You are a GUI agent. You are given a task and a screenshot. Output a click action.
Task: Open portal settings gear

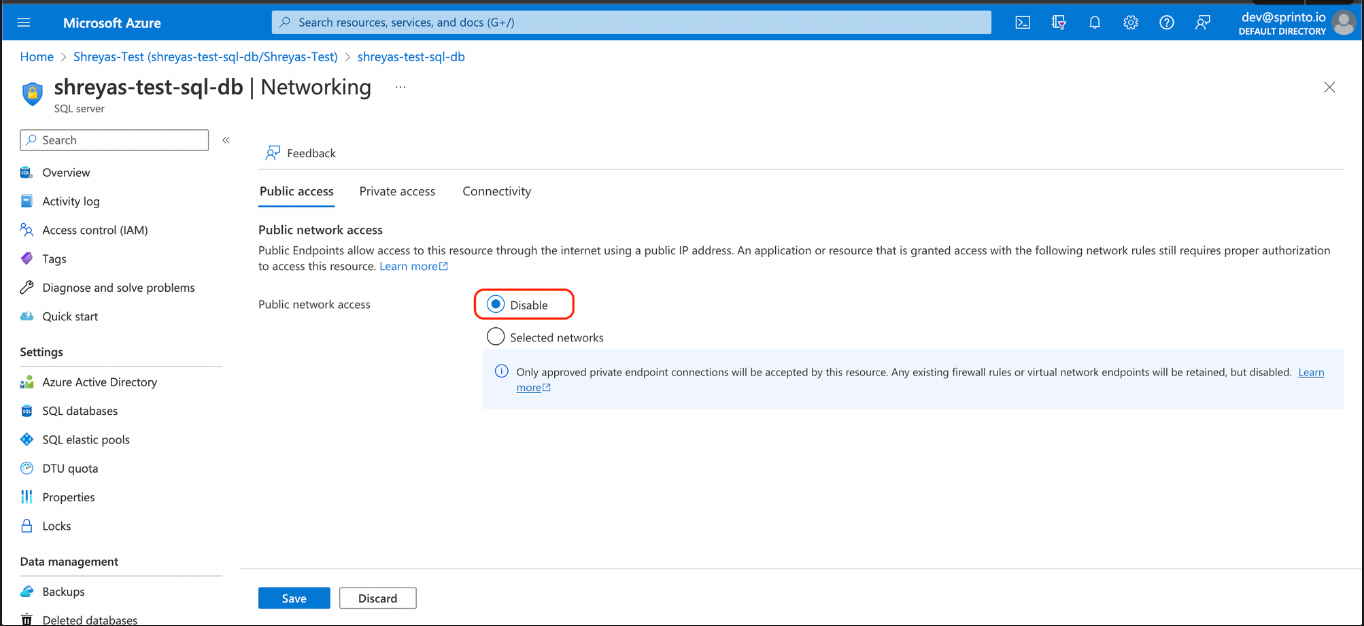(1131, 22)
